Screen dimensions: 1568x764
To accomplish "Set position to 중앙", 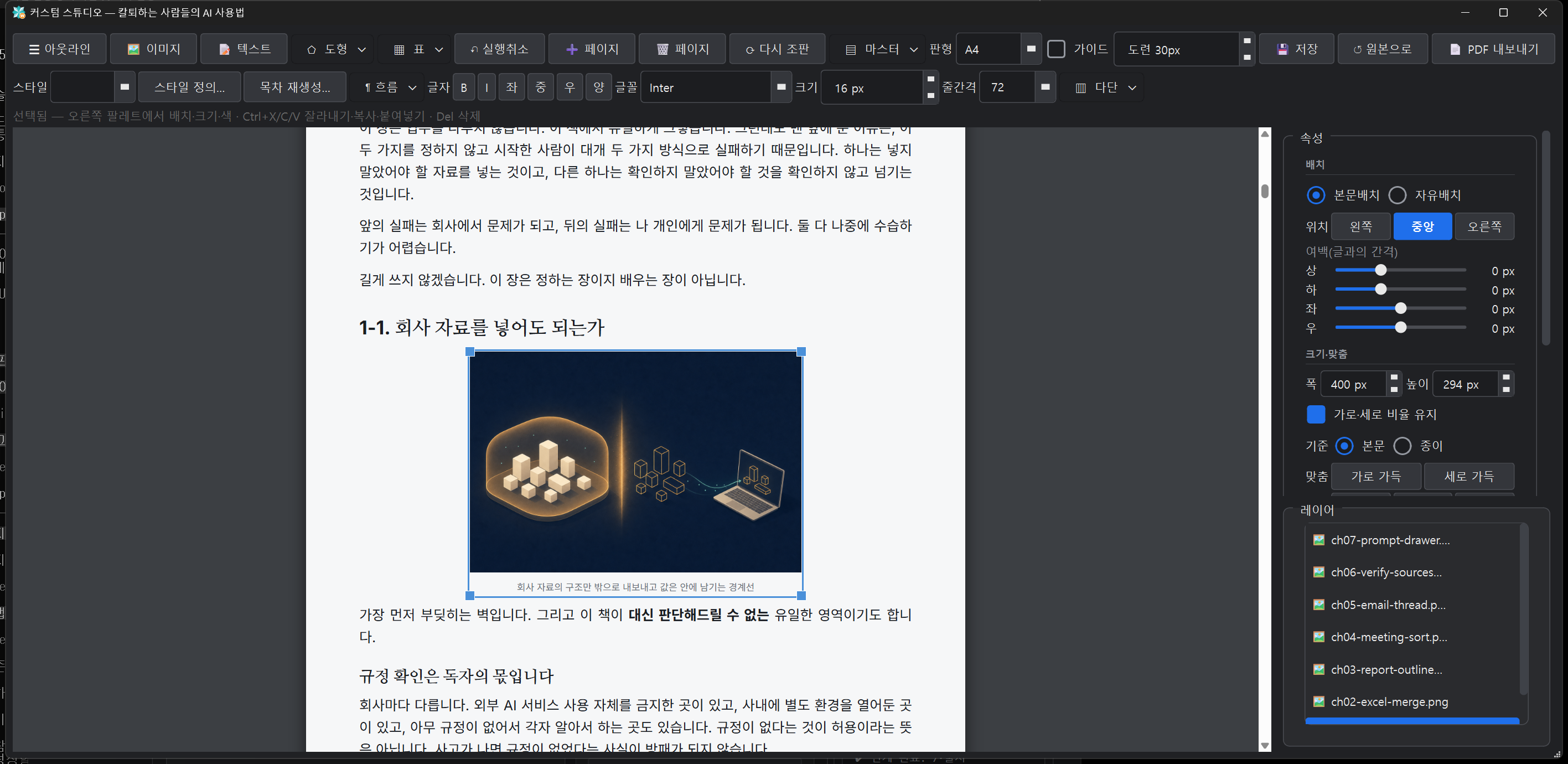I will pyautogui.click(x=1422, y=226).
